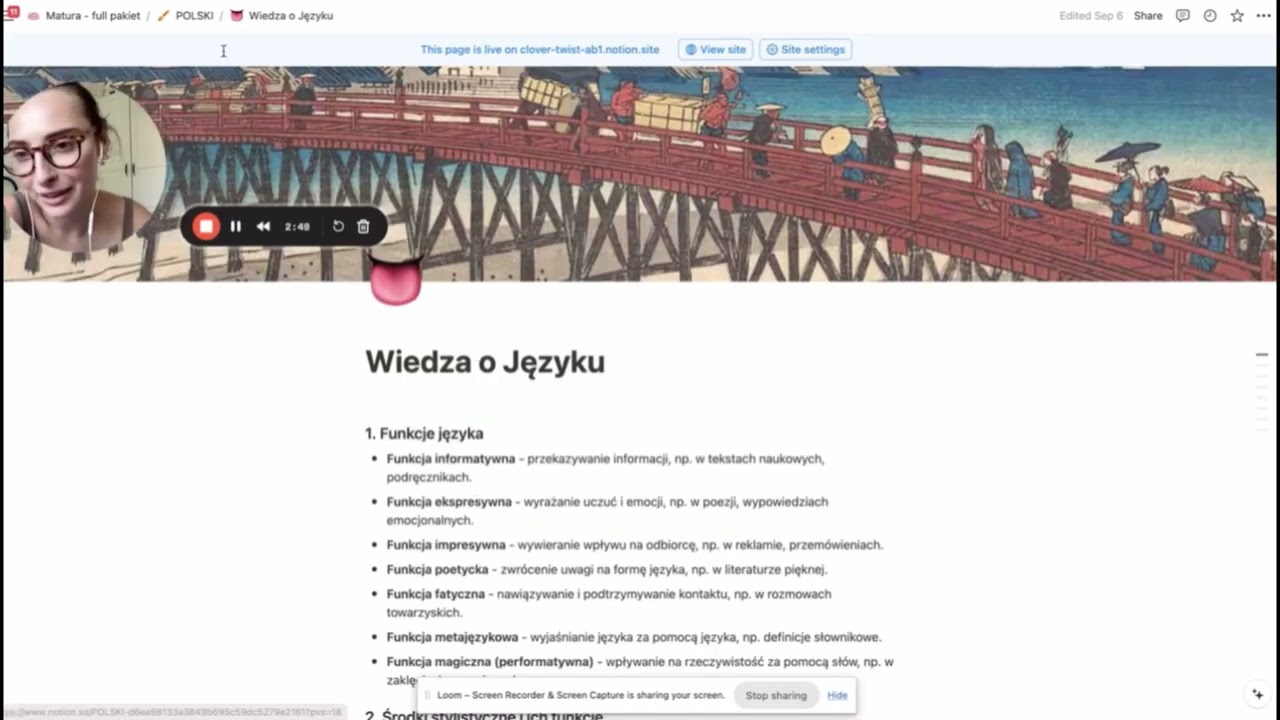The image size is (1280, 720).
Task: Click Funkcja informatywna bullet text
Action: click(x=605, y=468)
